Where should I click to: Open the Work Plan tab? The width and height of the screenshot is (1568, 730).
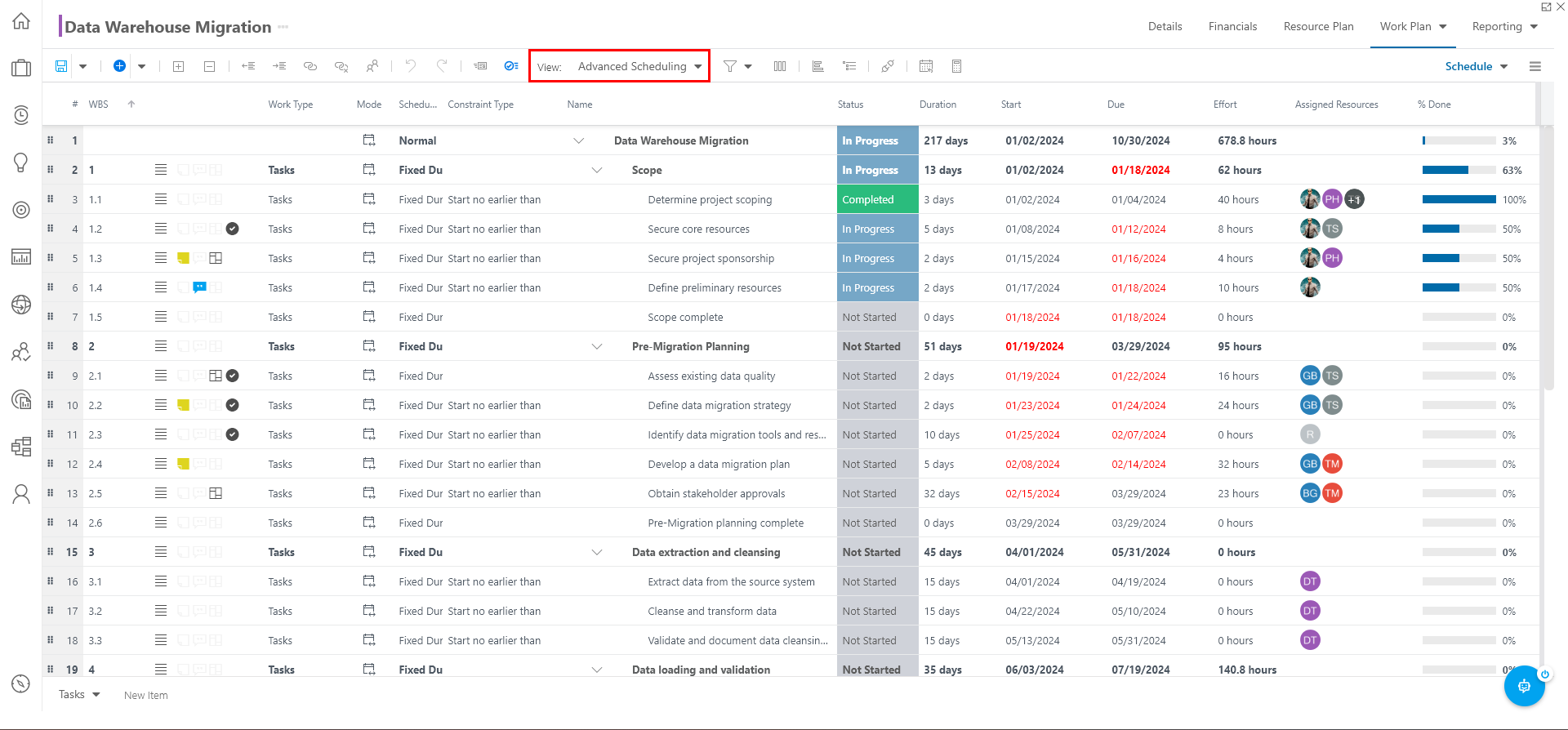pos(1413,26)
